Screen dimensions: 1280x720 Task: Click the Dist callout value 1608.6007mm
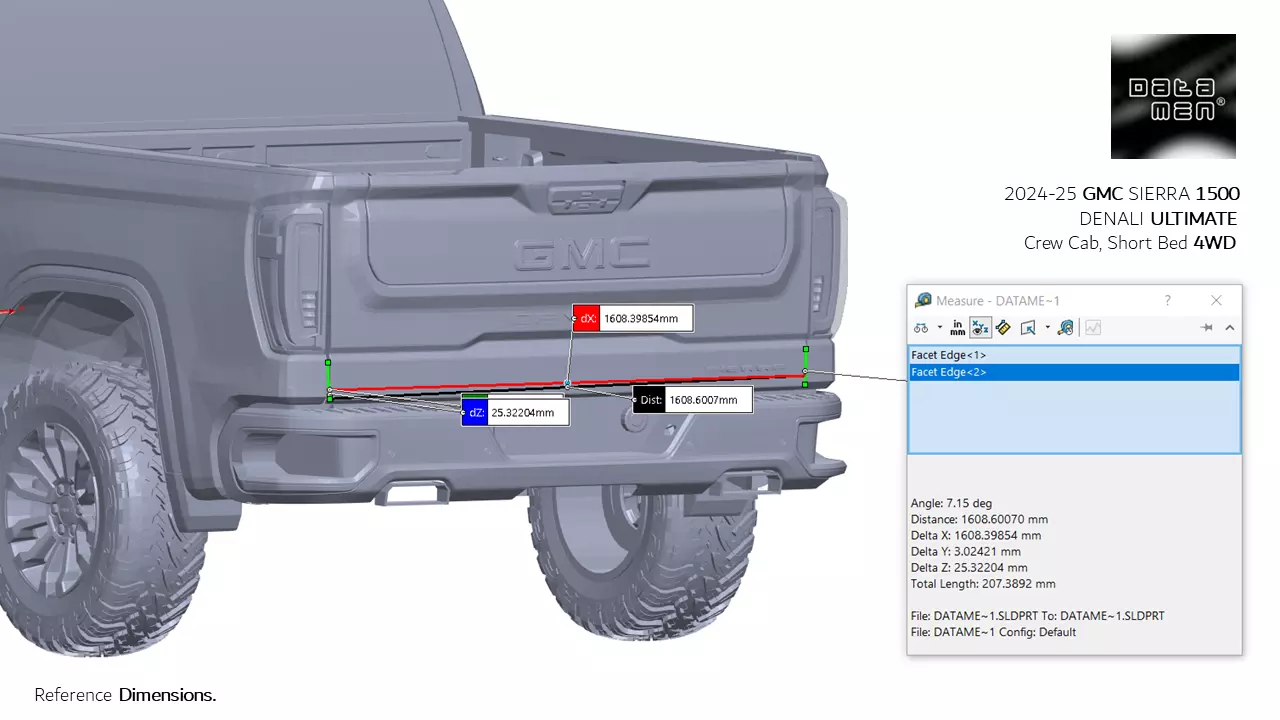(708, 401)
